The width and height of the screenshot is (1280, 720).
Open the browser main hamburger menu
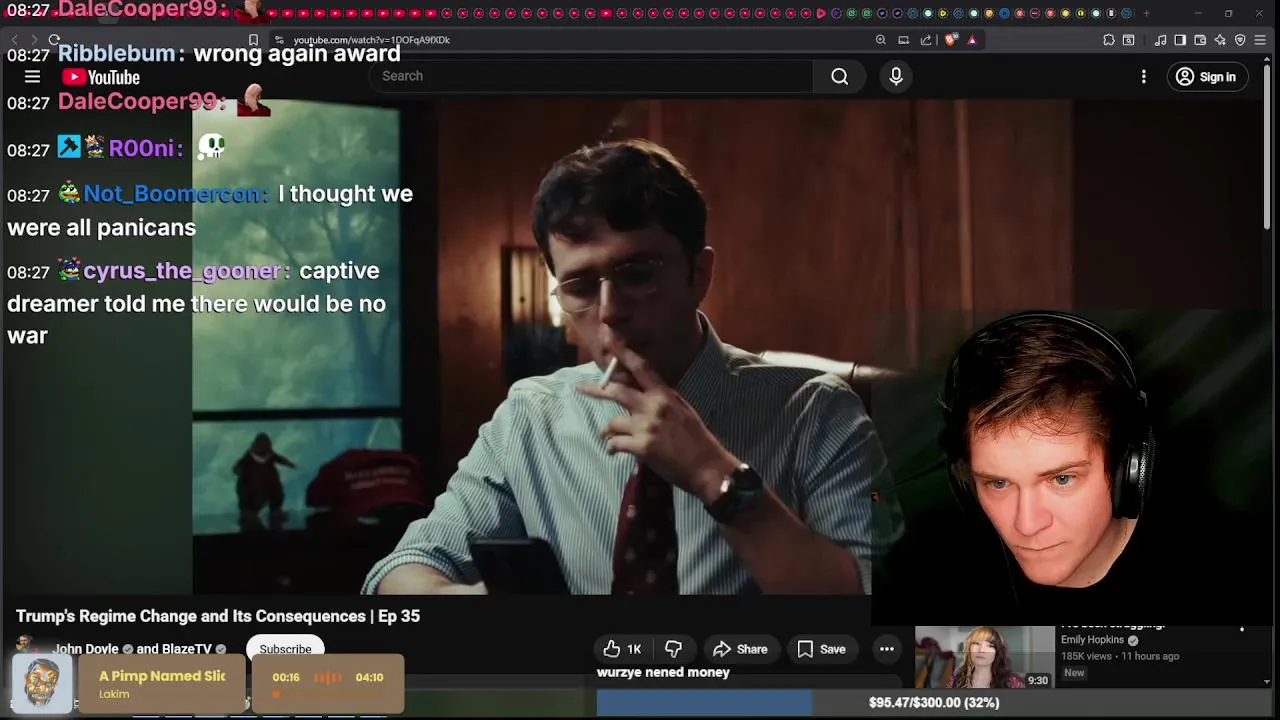coord(1262,40)
